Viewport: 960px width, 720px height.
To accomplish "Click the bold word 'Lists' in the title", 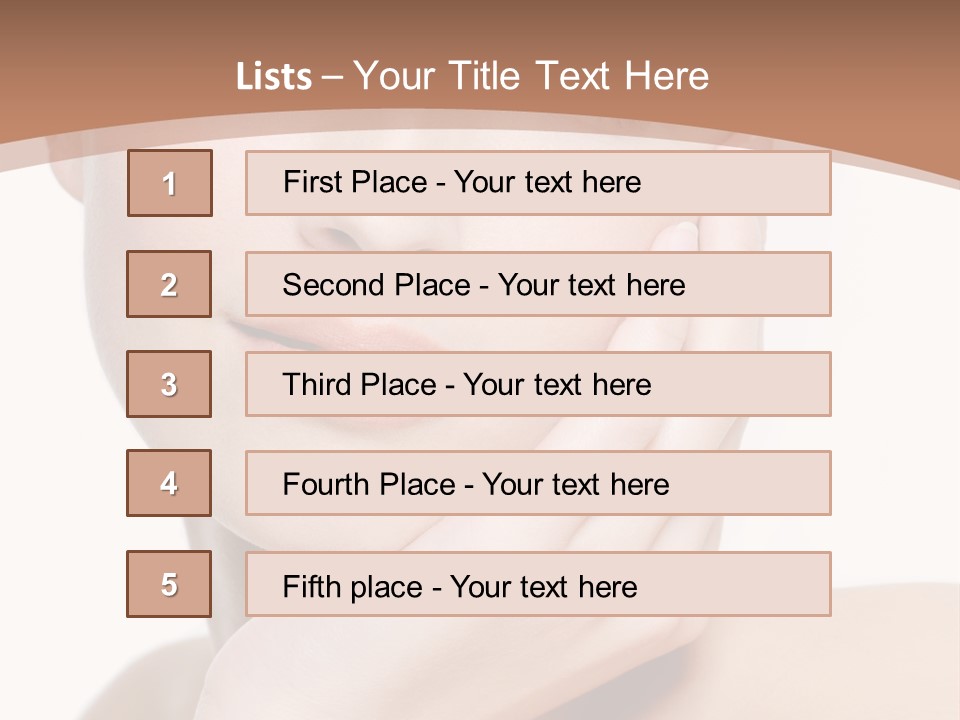I will coord(274,77).
